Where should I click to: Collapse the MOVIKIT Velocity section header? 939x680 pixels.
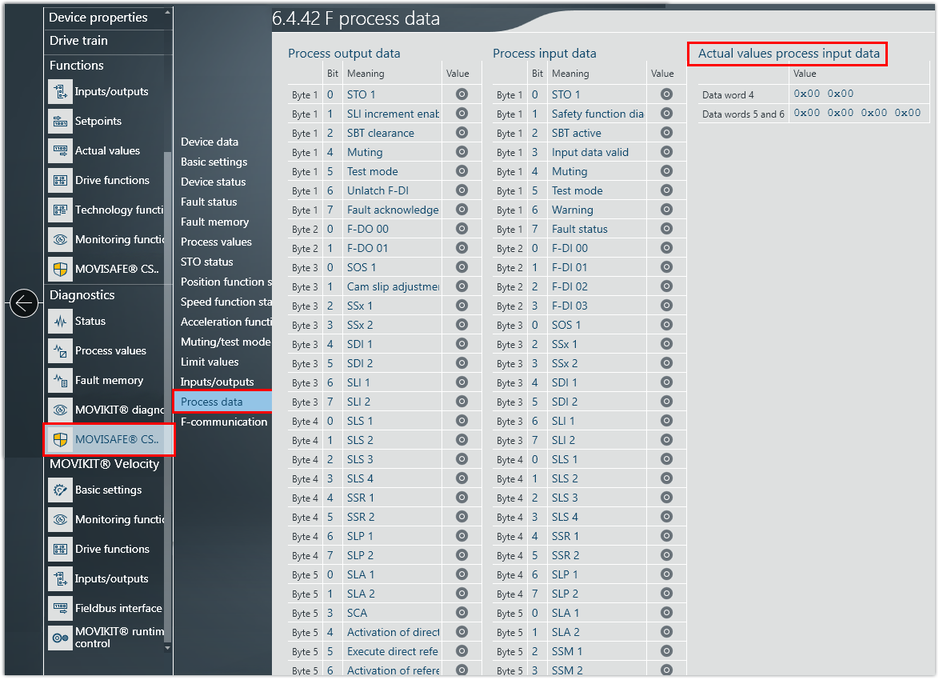tap(104, 464)
